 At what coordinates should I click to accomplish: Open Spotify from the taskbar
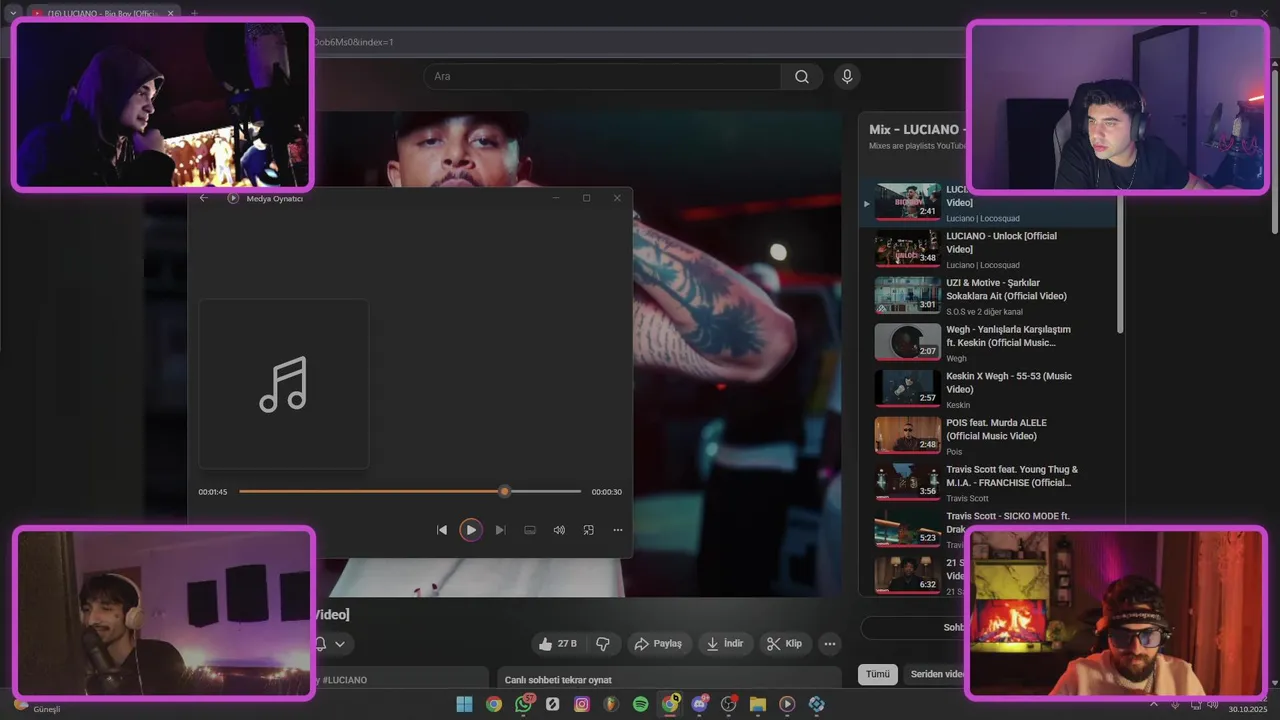(641, 704)
